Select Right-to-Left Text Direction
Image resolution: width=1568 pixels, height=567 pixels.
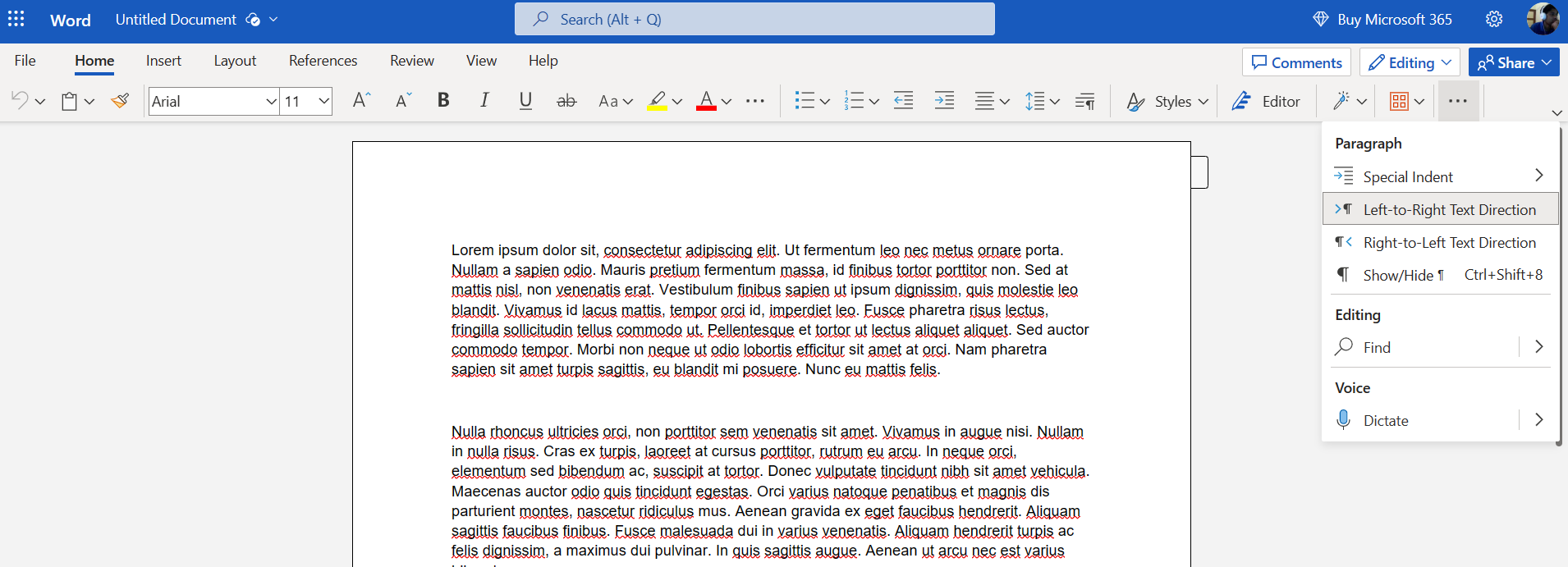click(1441, 242)
